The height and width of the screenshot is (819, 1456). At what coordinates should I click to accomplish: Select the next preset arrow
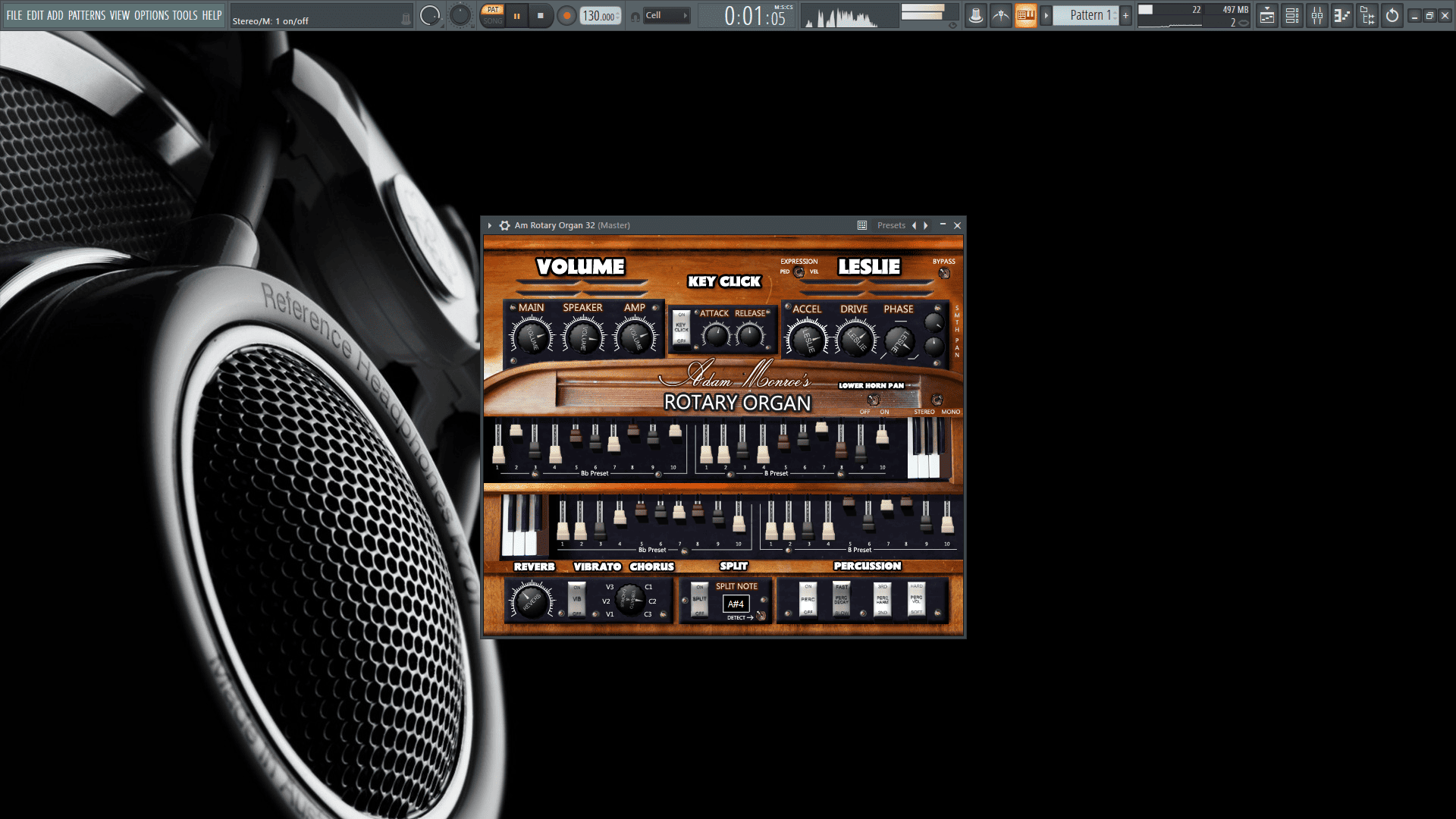926,225
